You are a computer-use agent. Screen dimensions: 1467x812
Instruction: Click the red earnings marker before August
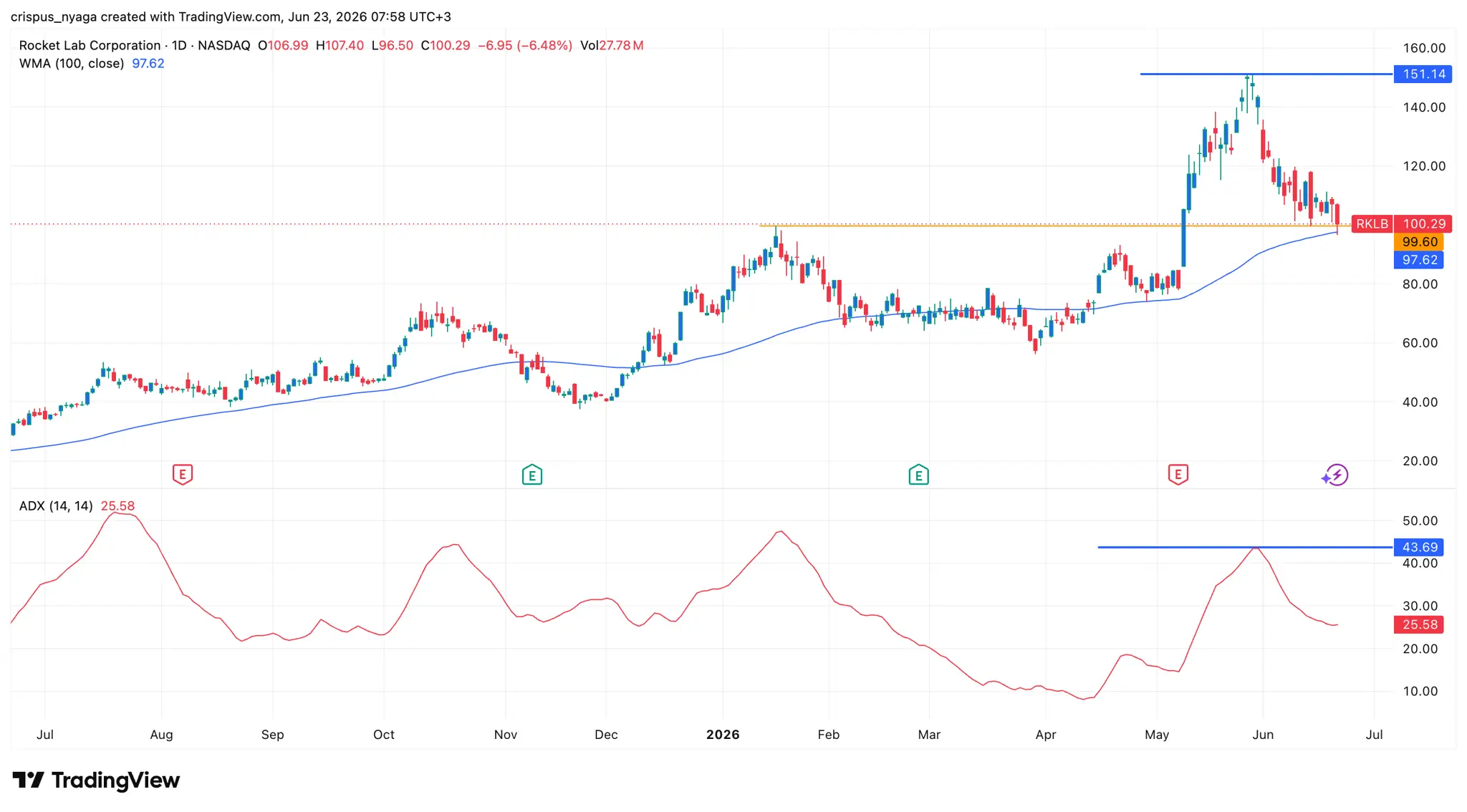(x=183, y=474)
